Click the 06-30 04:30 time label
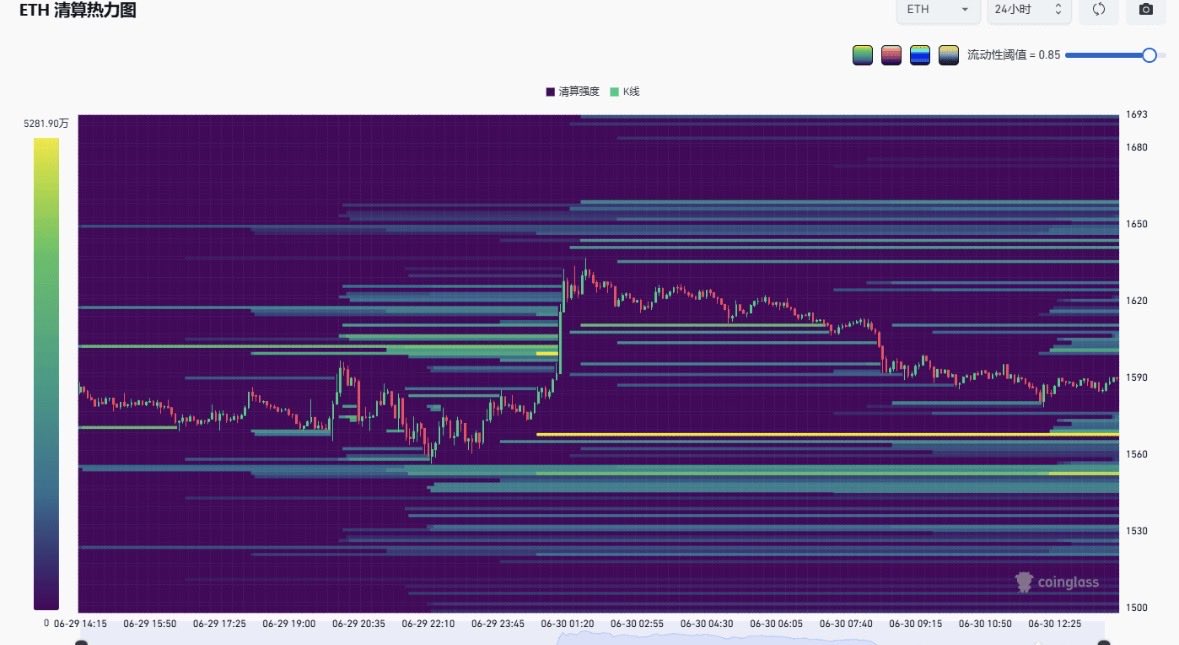Image resolution: width=1179 pixels, height=645 pixels. pos(707,624)
